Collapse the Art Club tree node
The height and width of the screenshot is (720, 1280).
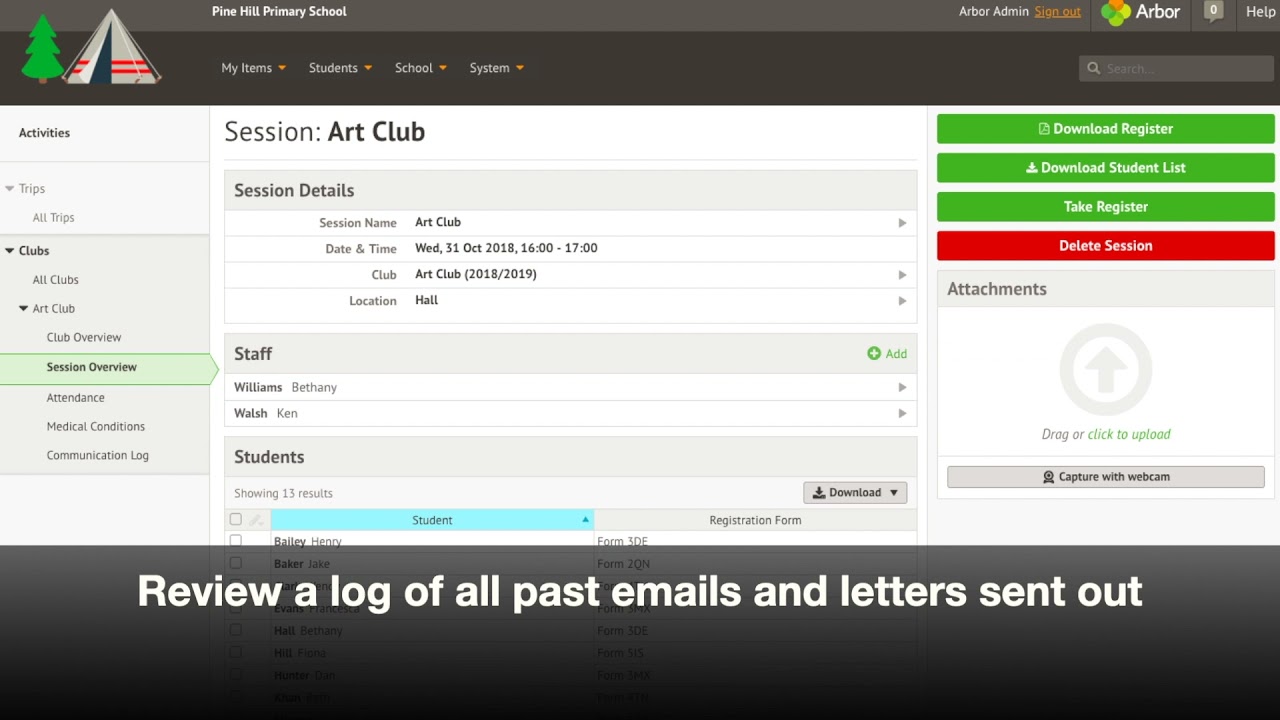click(24, 309)
